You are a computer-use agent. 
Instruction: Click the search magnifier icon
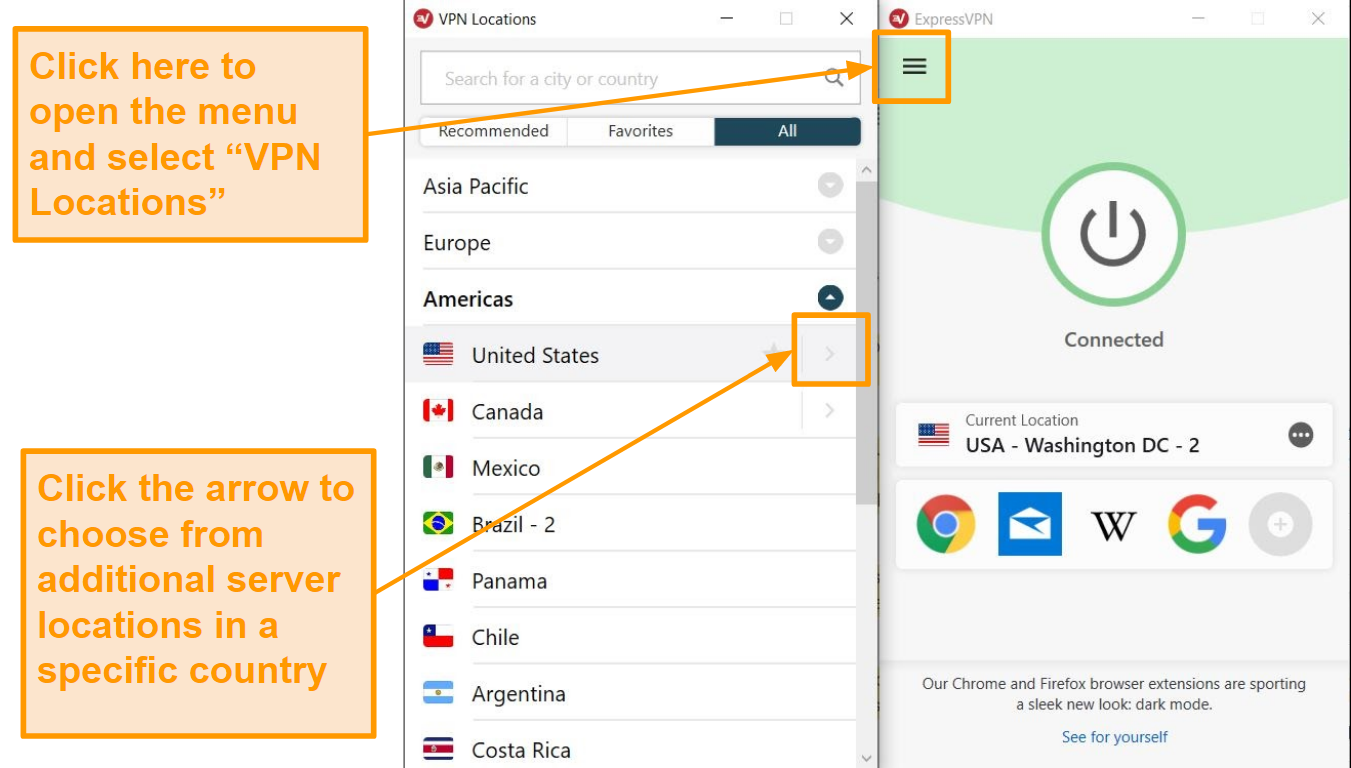834,78
